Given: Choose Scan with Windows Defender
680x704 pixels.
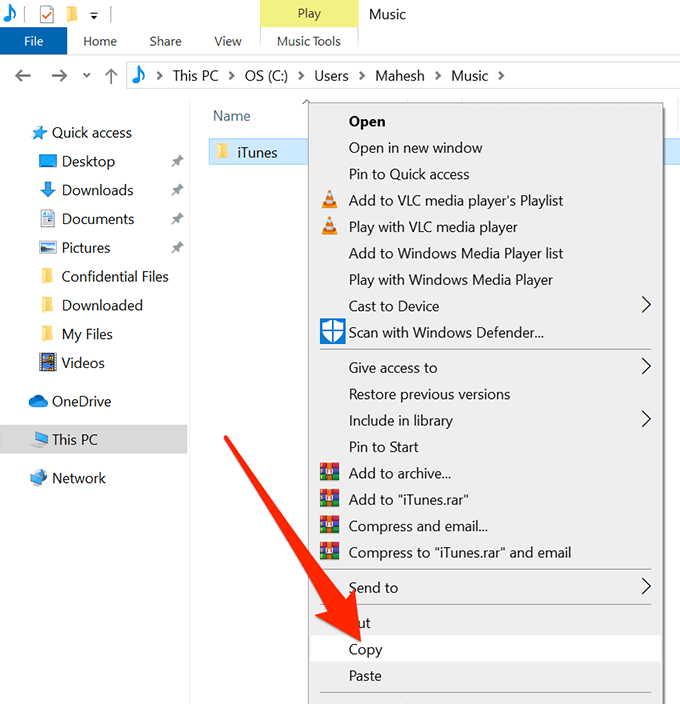Looking at the screenshot, I should (x=486, y=333).
